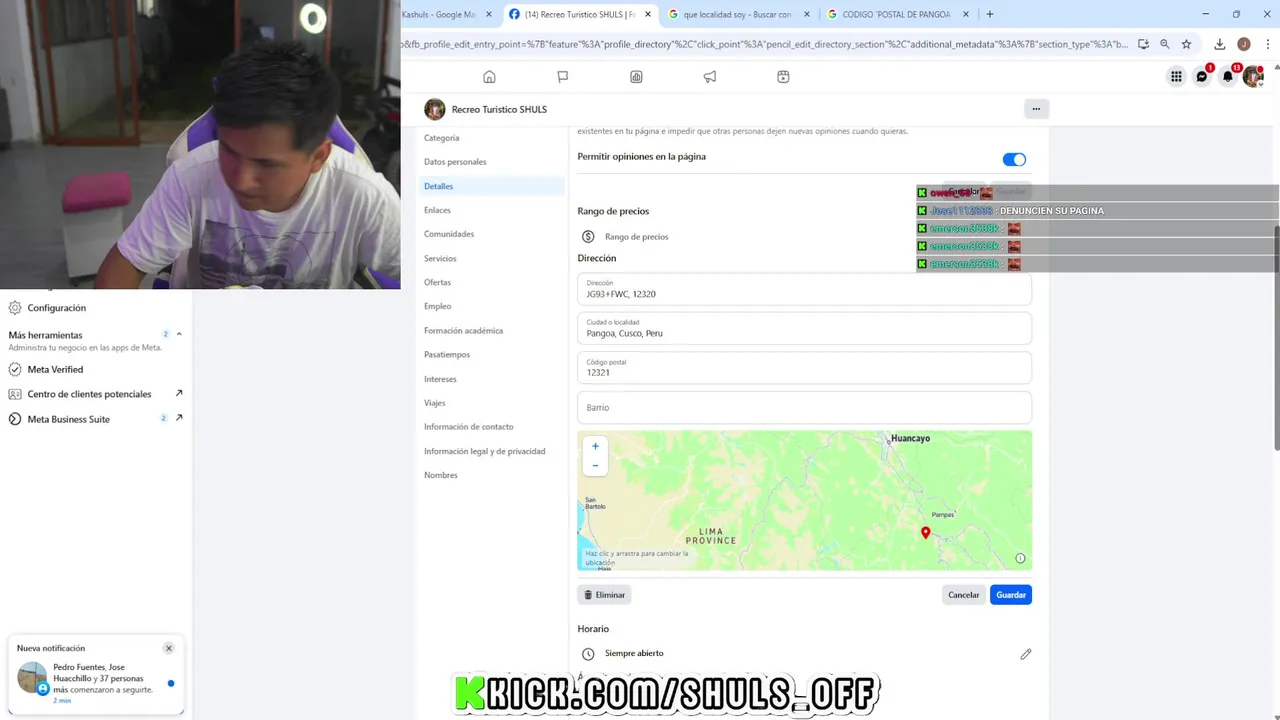Open the insights chart icon
Screen dimensions: 1280x720
(x=636, y=77)
